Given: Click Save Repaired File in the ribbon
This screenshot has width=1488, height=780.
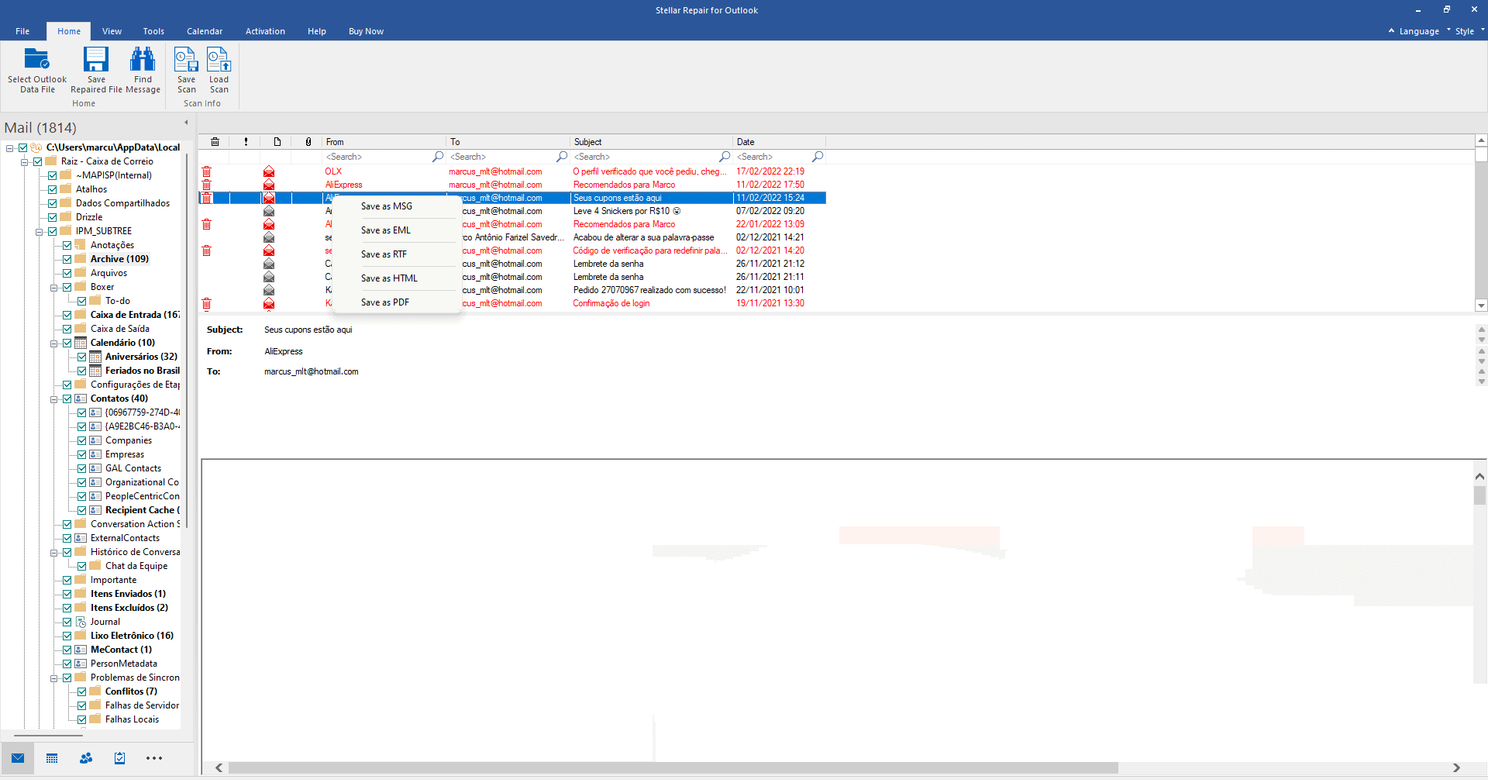Looking at the screenshot, I should (x=96, y=70).
